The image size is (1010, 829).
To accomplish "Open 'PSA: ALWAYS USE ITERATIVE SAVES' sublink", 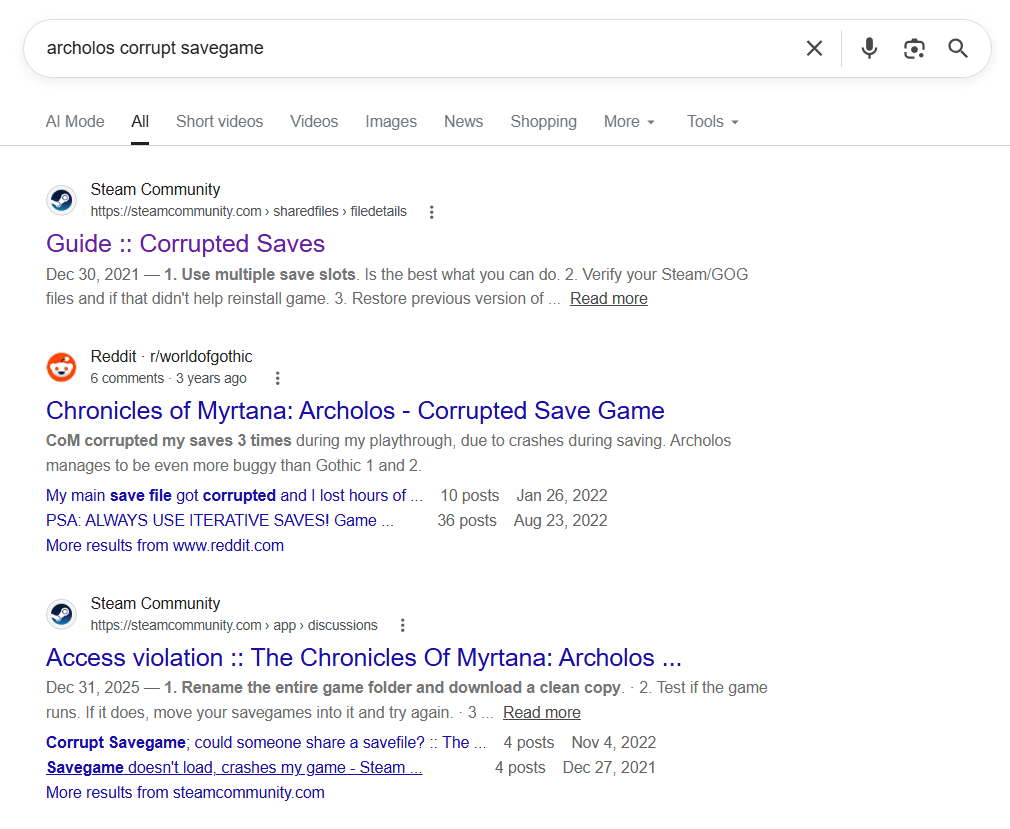I will tap(220, 520).
